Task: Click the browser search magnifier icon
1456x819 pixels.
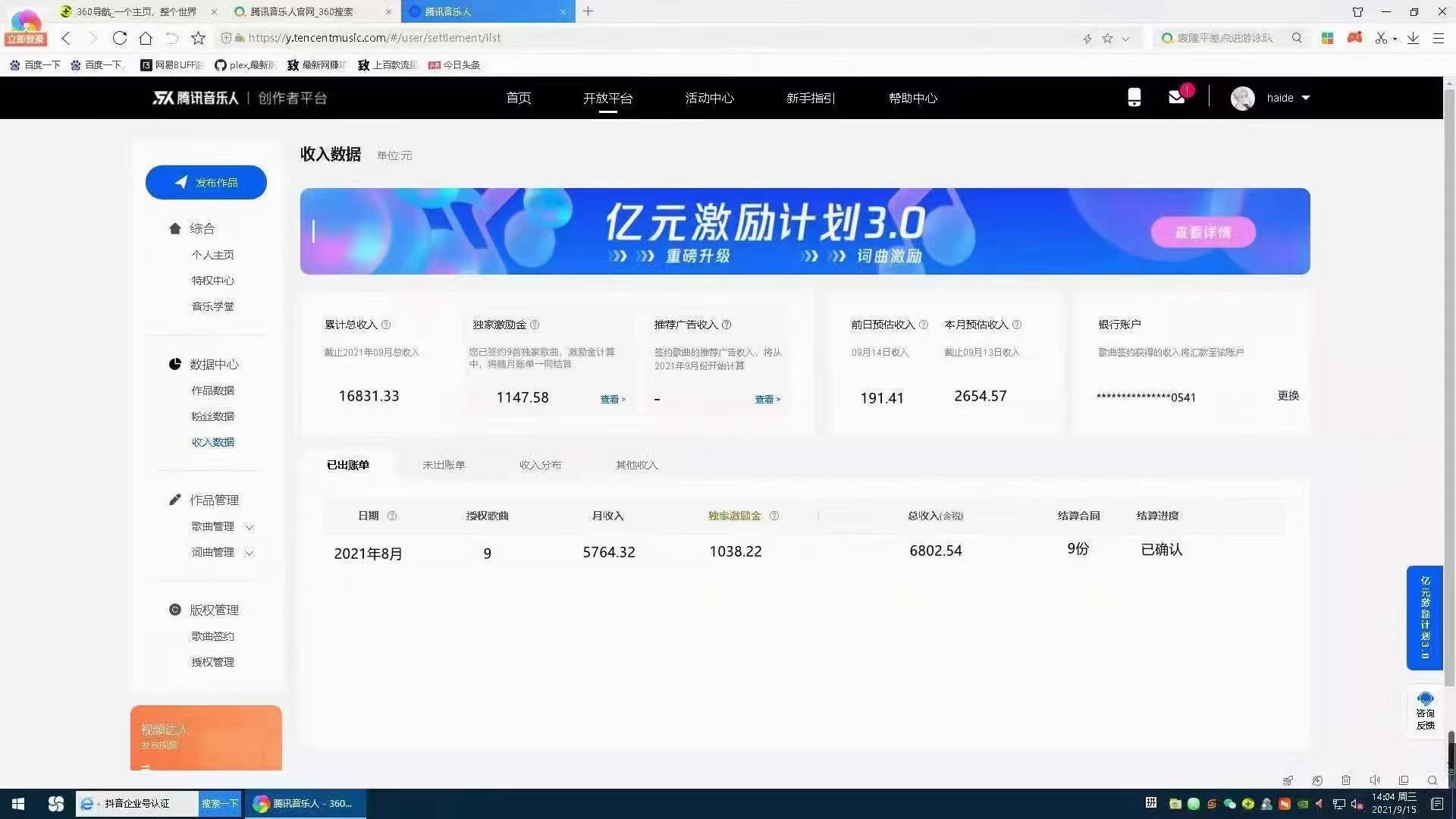Action: click(x=1297, y=38)
